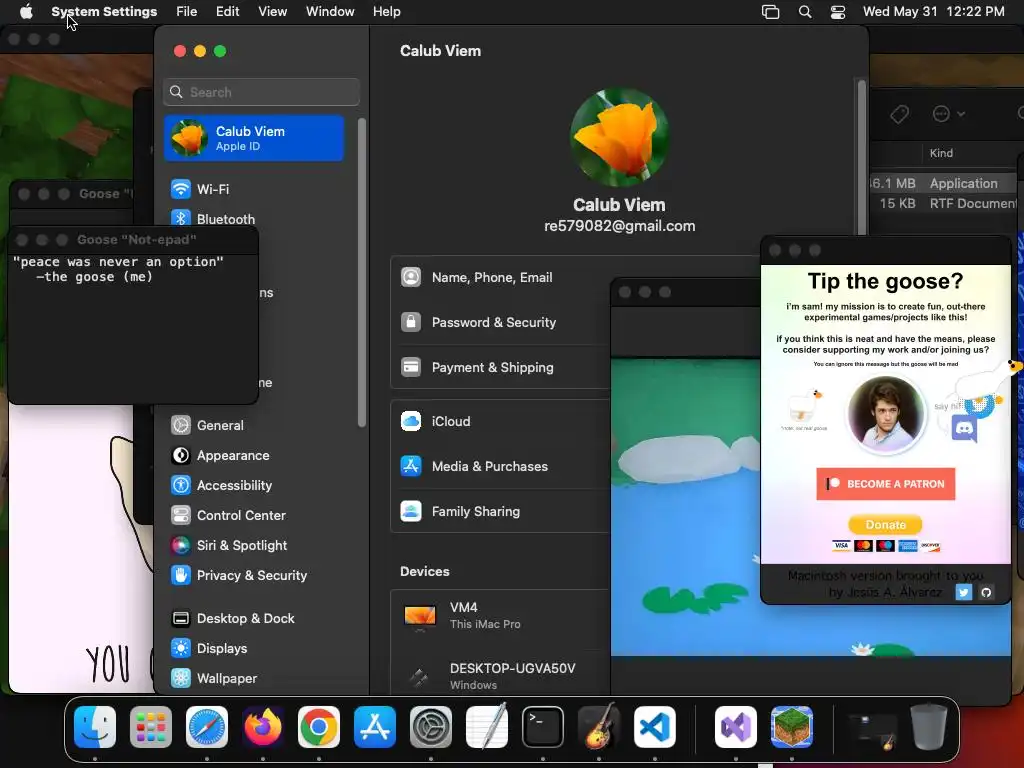This screenshot has height=768, width=1024.
Task: Click Become a Patron button
Action: click(886, 484)
